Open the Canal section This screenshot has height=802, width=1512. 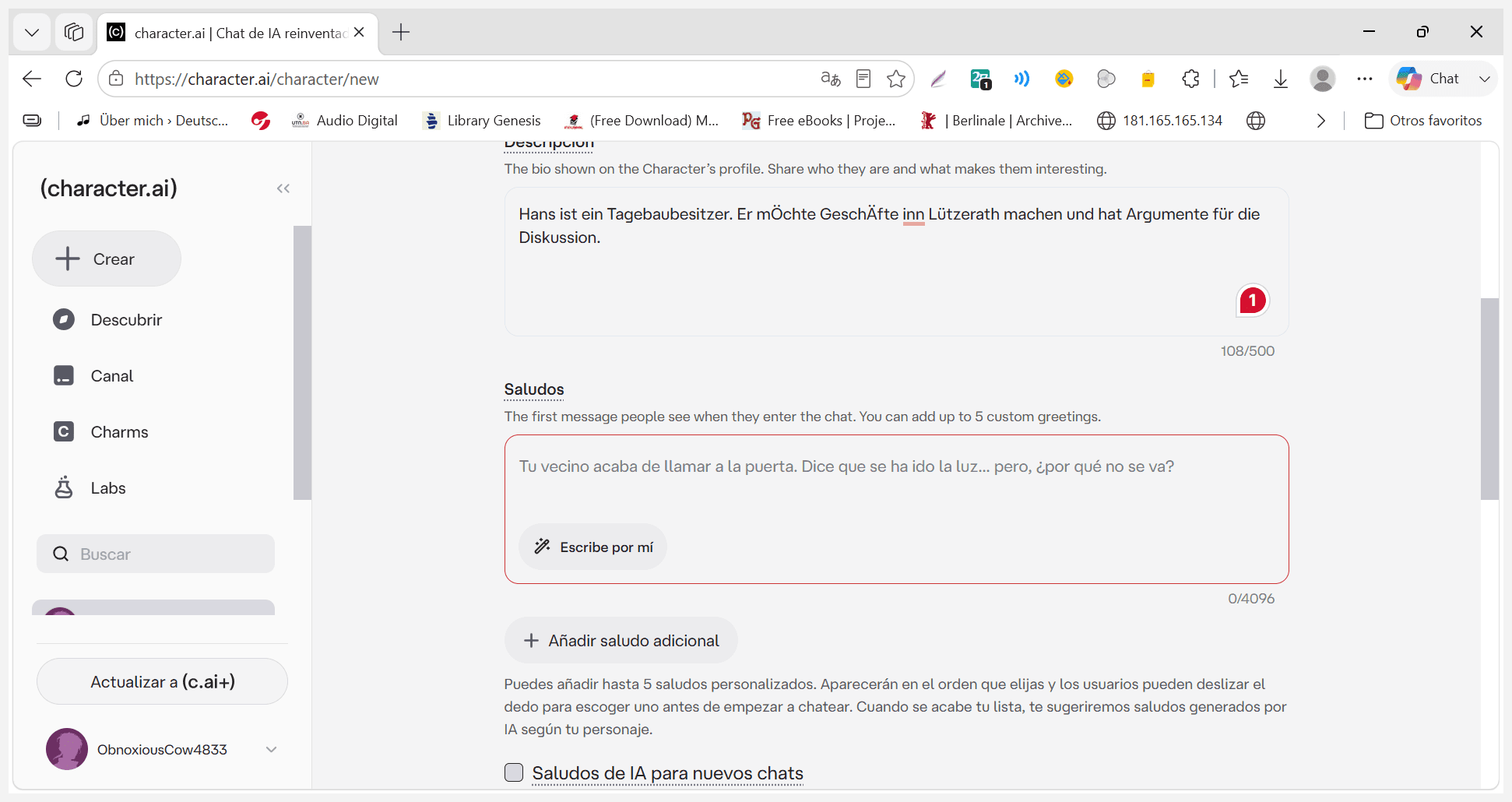point(93,376)
